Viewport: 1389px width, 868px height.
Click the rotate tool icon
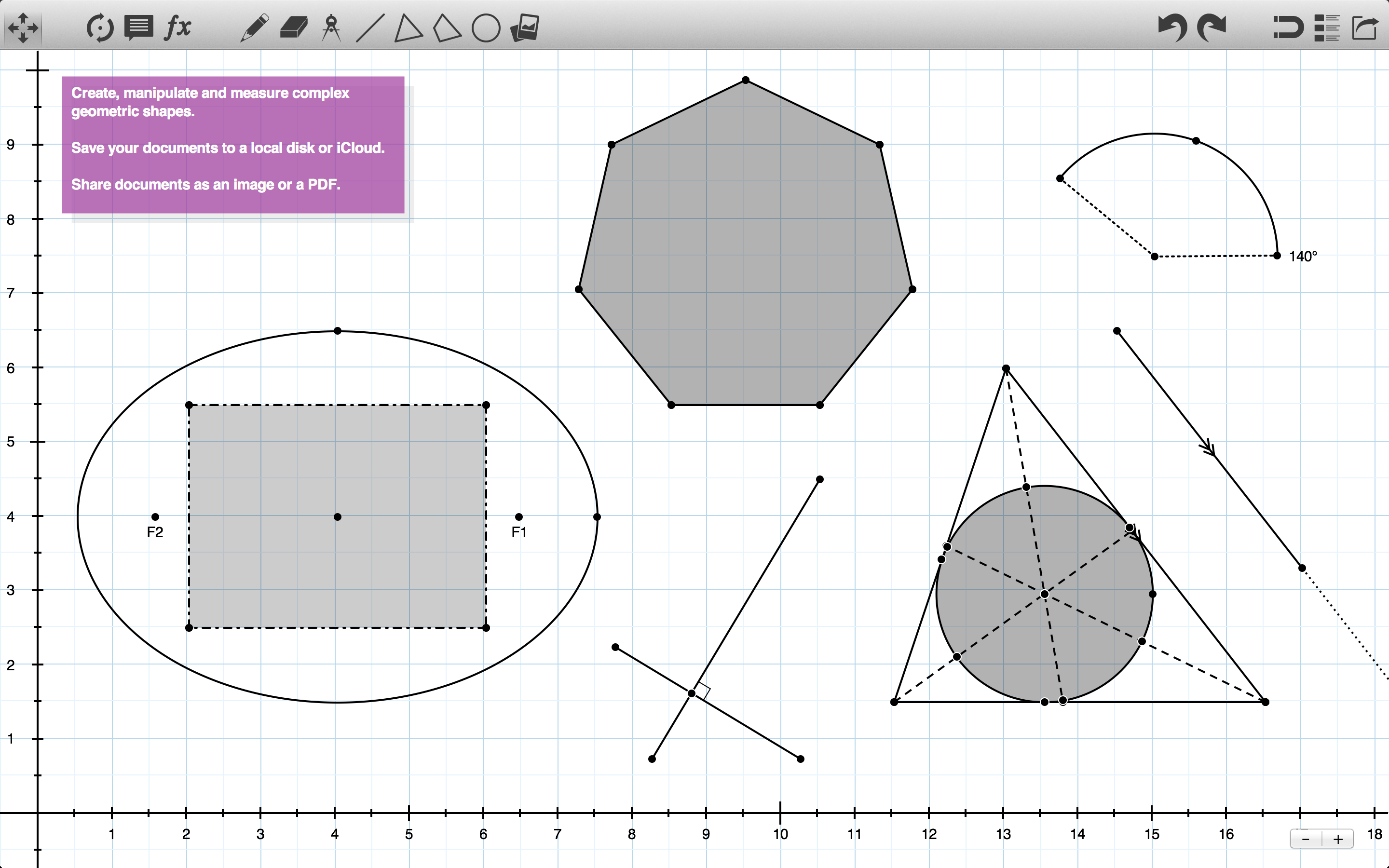100,27
